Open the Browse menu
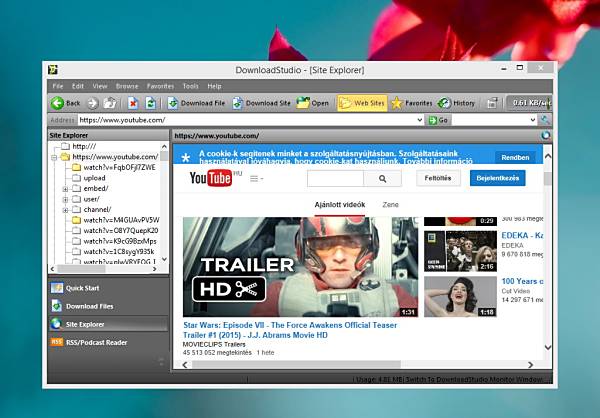This screenshot has height=418, width=600. pyautogui.click(x=127, y=86)
